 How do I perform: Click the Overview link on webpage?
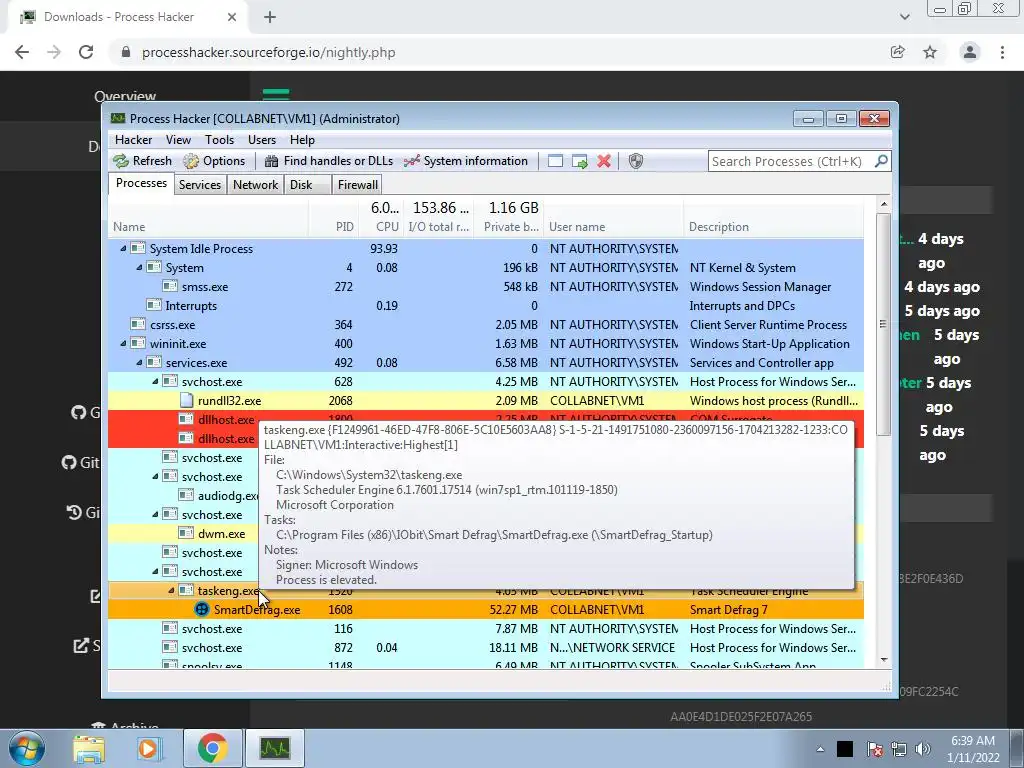125,96
